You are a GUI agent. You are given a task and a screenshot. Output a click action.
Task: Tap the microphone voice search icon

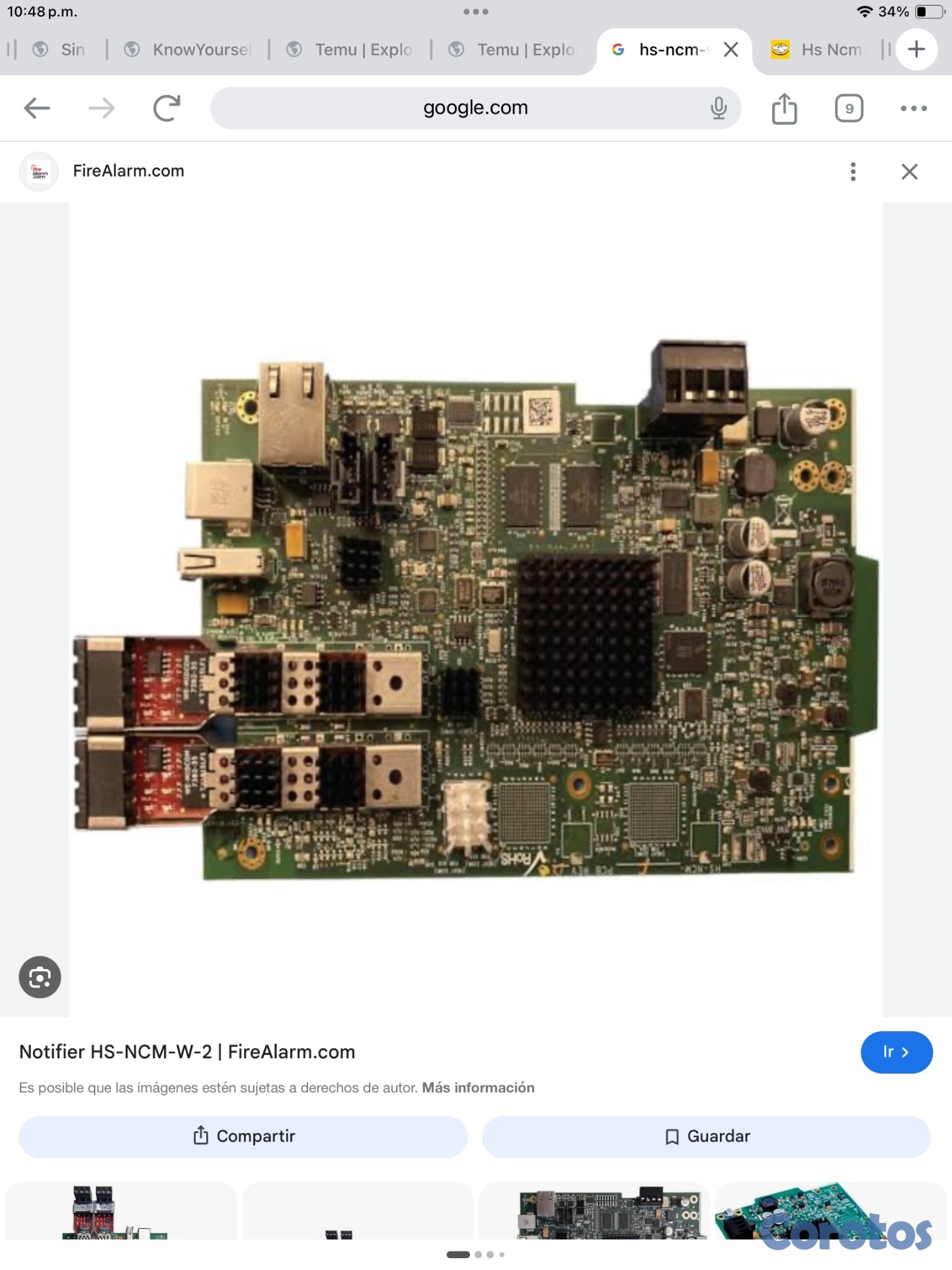click(x=719, y=108)
